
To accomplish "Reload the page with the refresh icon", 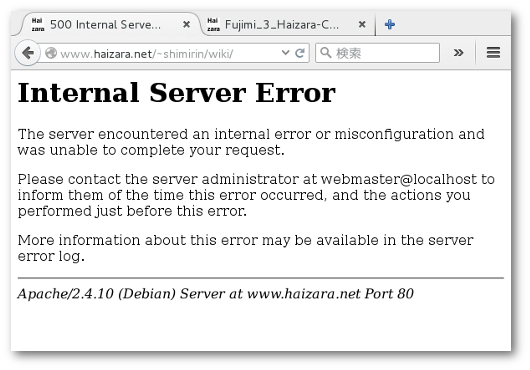I will [300, 53].
